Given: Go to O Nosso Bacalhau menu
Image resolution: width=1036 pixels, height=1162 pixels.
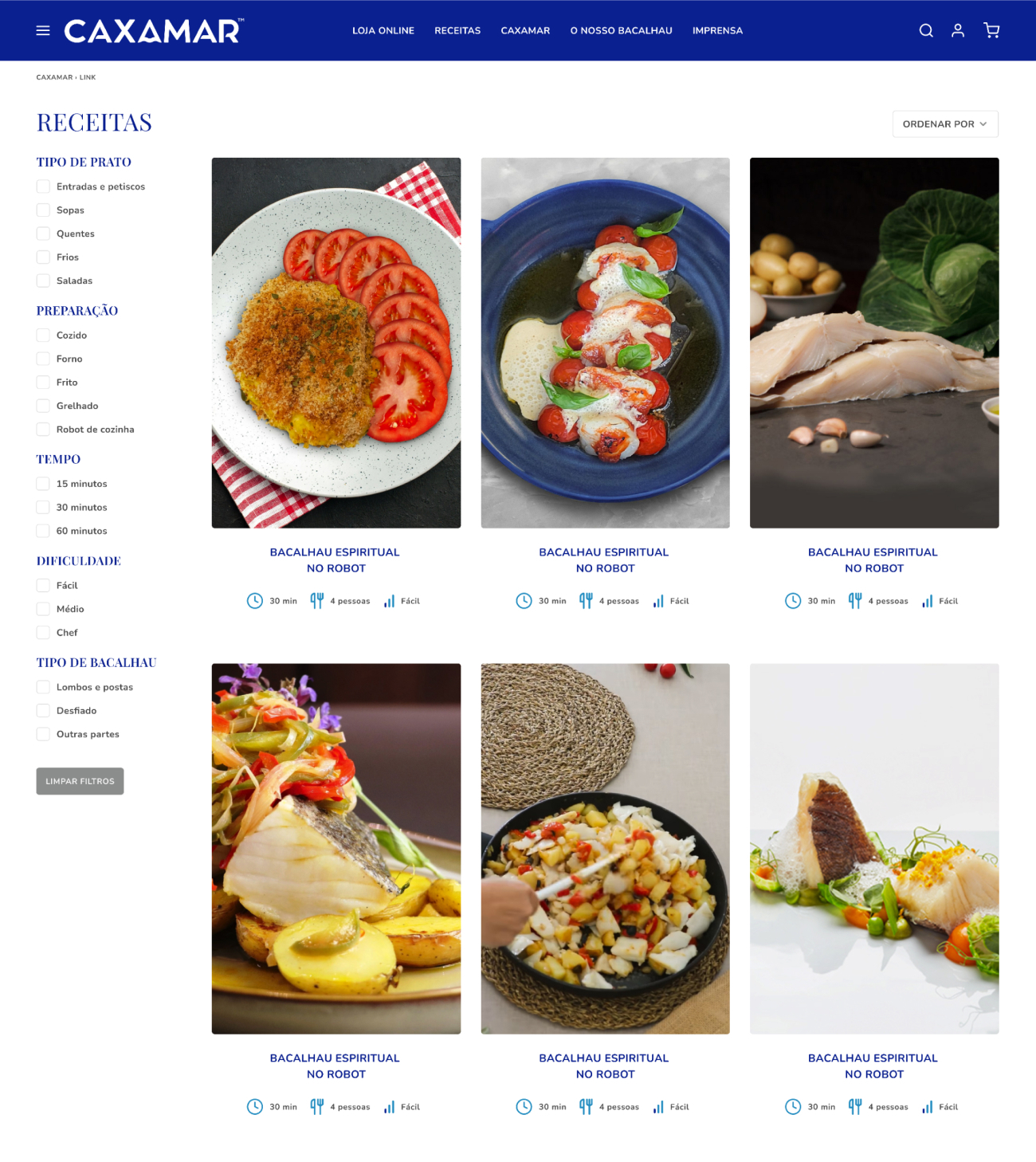Looking at the screenshot, I should click(621, 30).
